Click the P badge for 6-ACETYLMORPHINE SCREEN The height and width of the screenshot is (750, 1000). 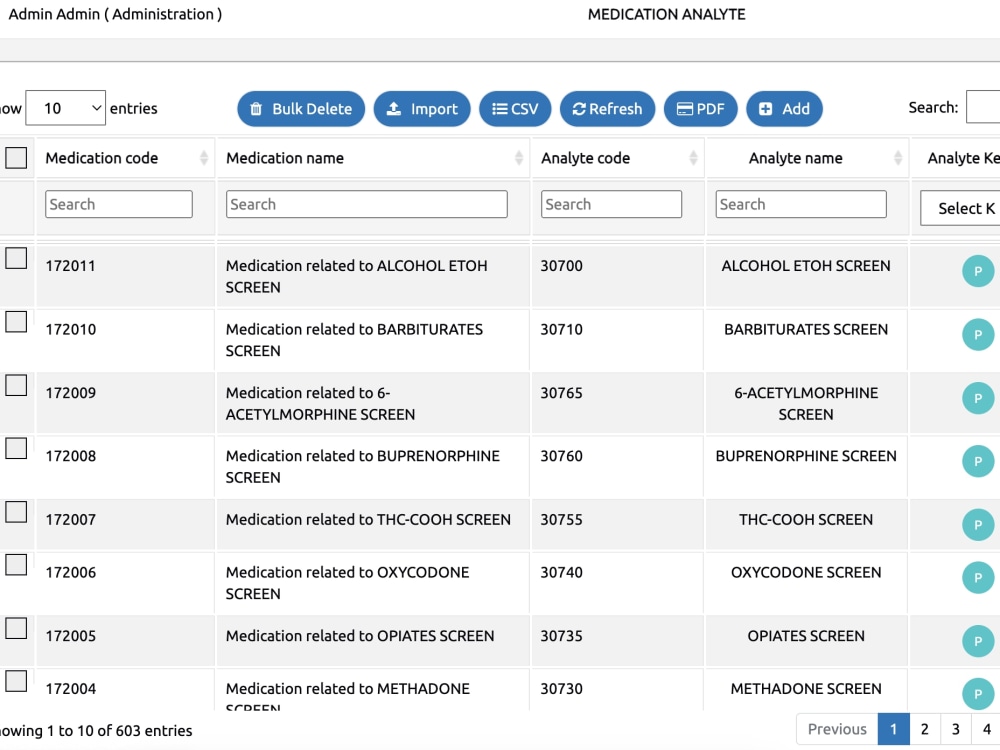[x=978, y=398]
